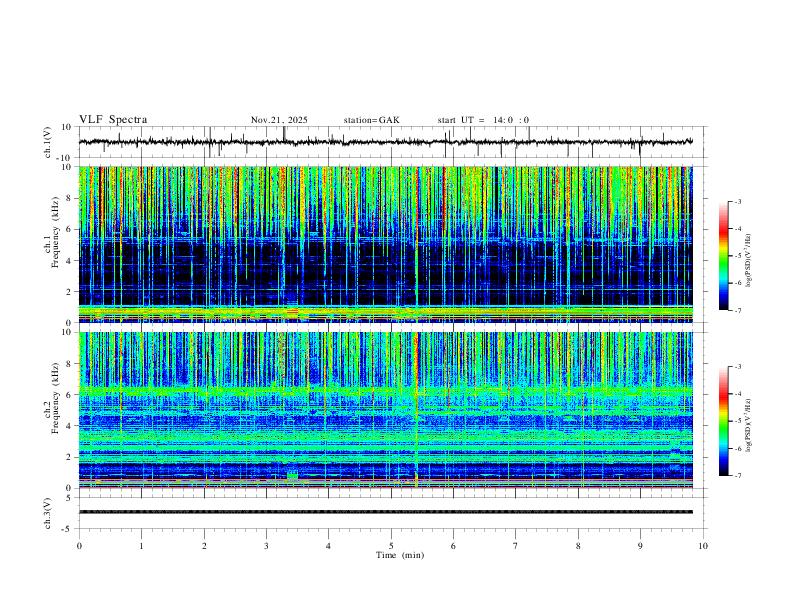Click the '3' tick on the time axis
The image size is (792, 612).
266,546
